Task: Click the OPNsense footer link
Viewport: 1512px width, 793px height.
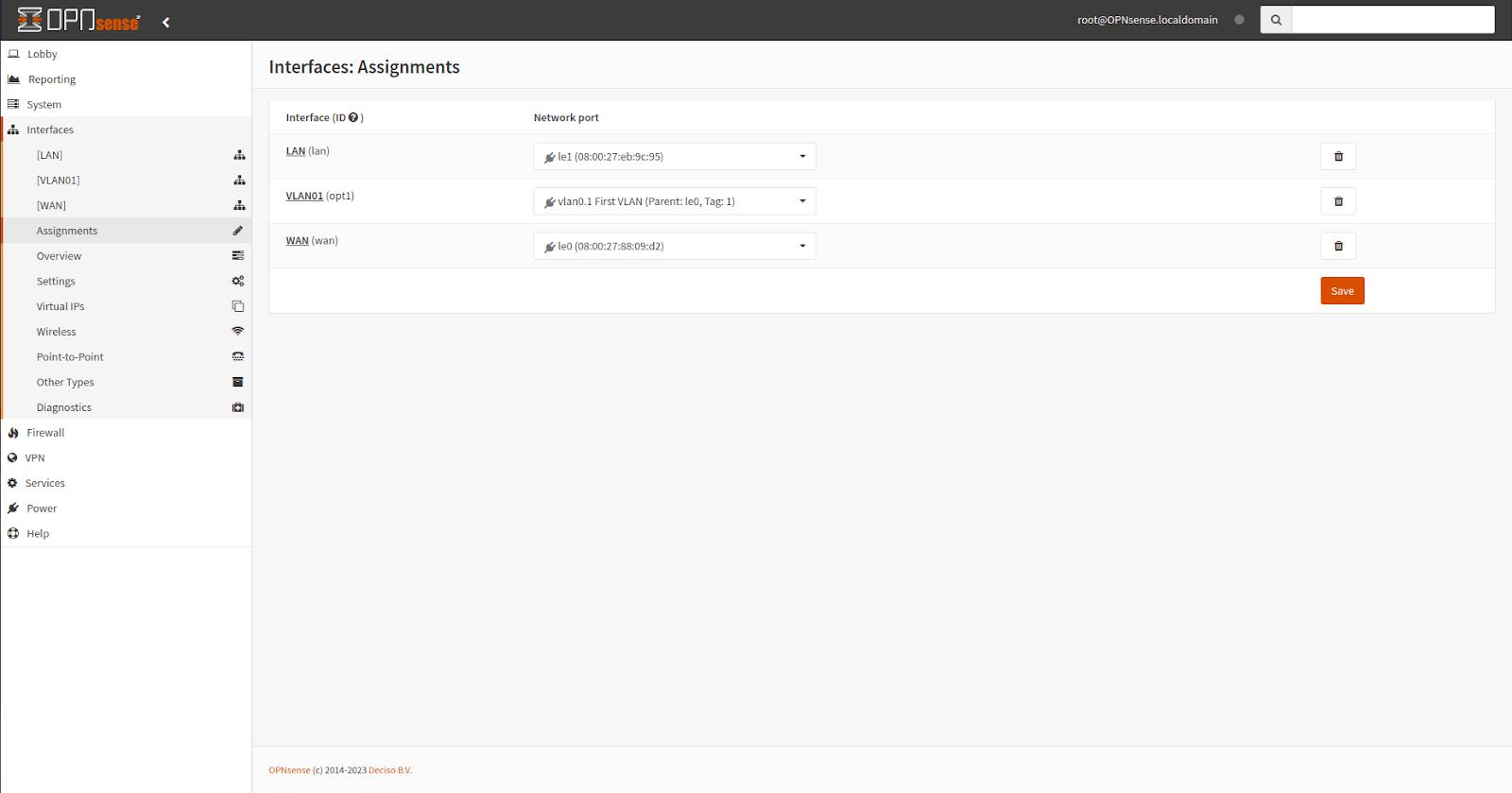Action: 289,770
